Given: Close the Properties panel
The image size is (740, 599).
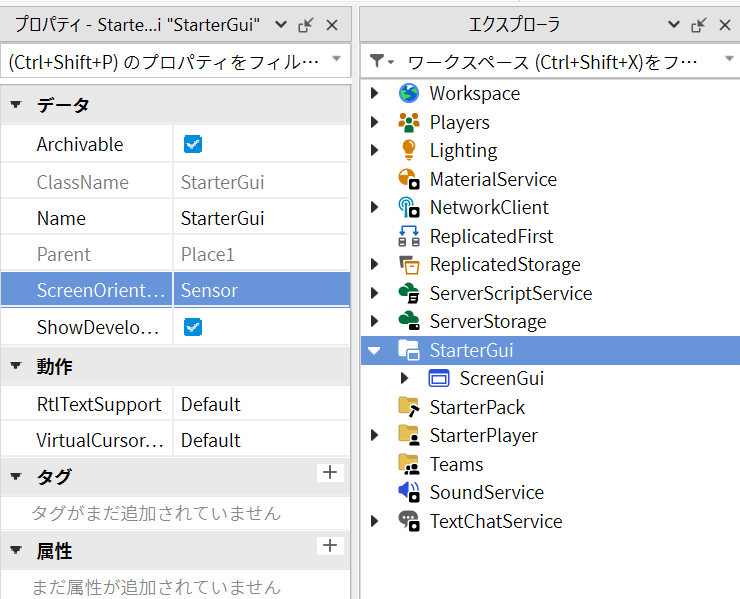Looking at the screenshot, I should [332, 25].
